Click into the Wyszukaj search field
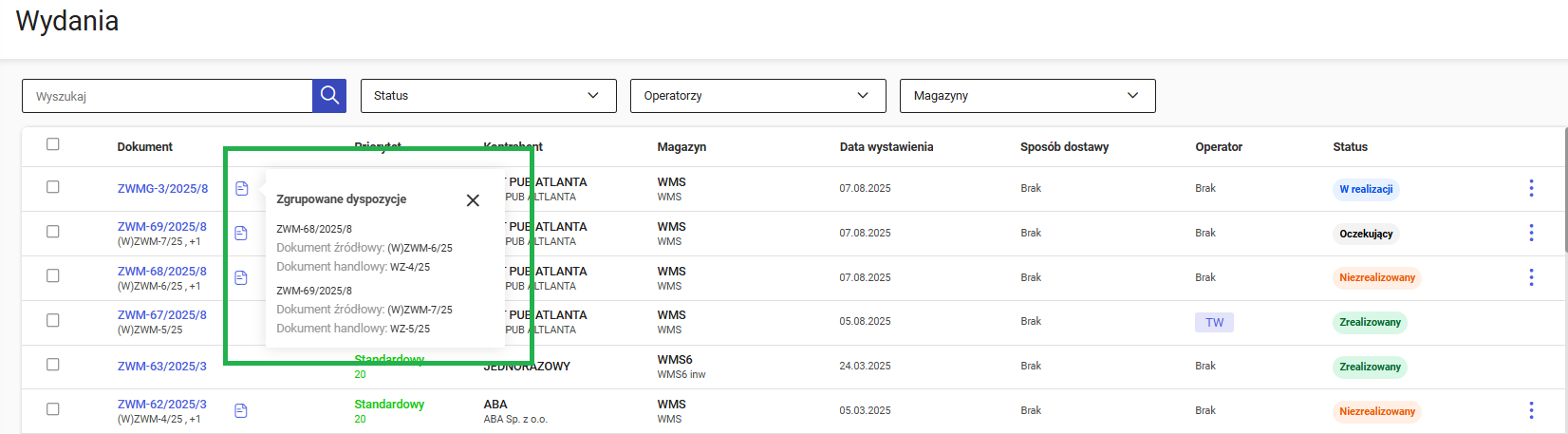 [x=167, y=96]
